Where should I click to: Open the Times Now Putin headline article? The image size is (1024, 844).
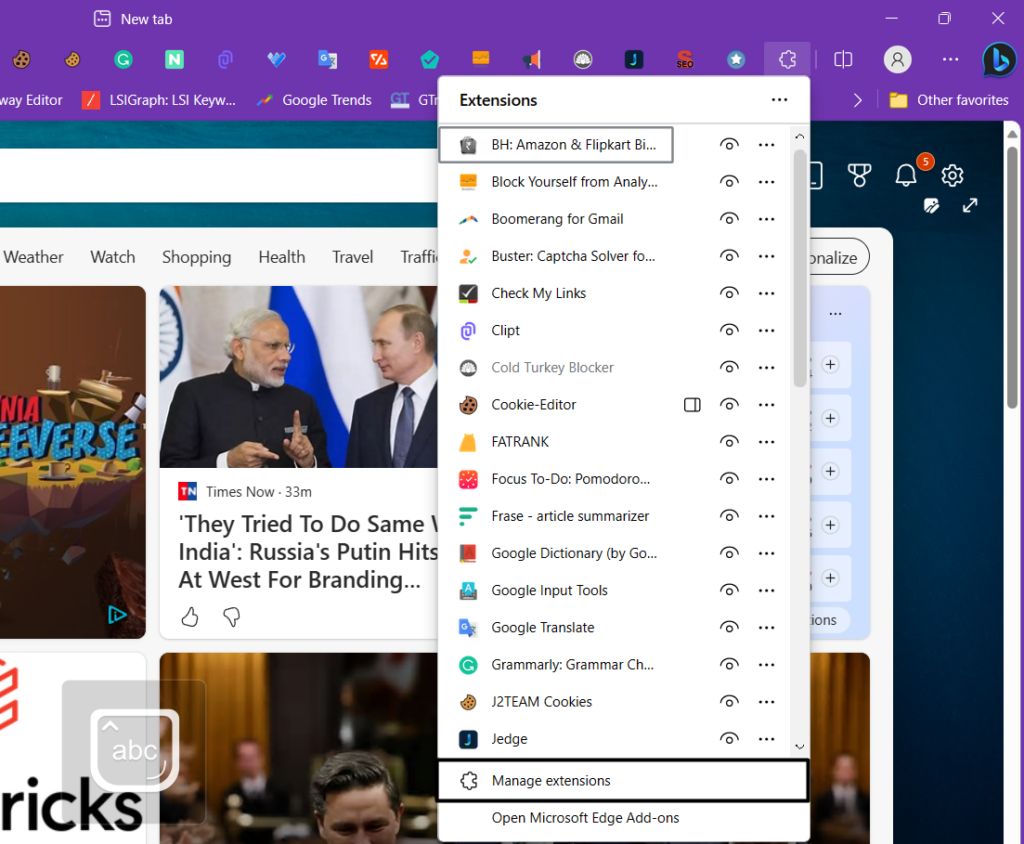(308, 552)
